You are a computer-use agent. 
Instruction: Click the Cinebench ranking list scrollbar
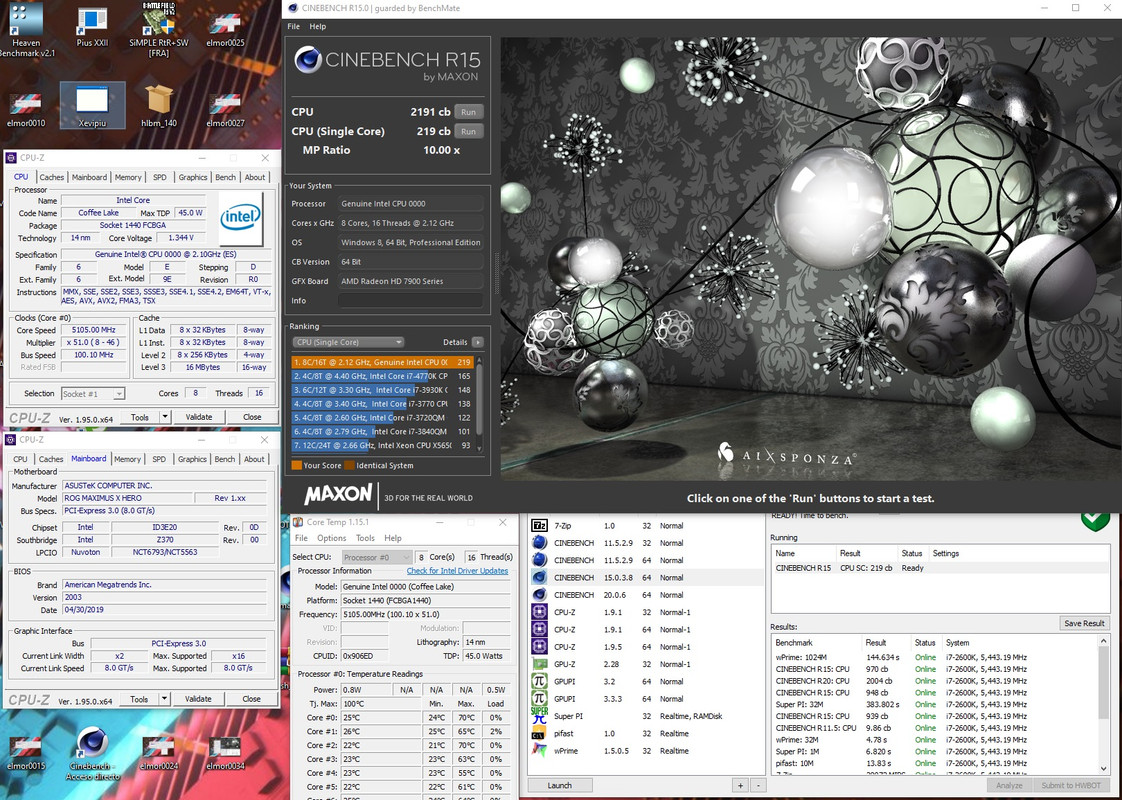(479, 404)
